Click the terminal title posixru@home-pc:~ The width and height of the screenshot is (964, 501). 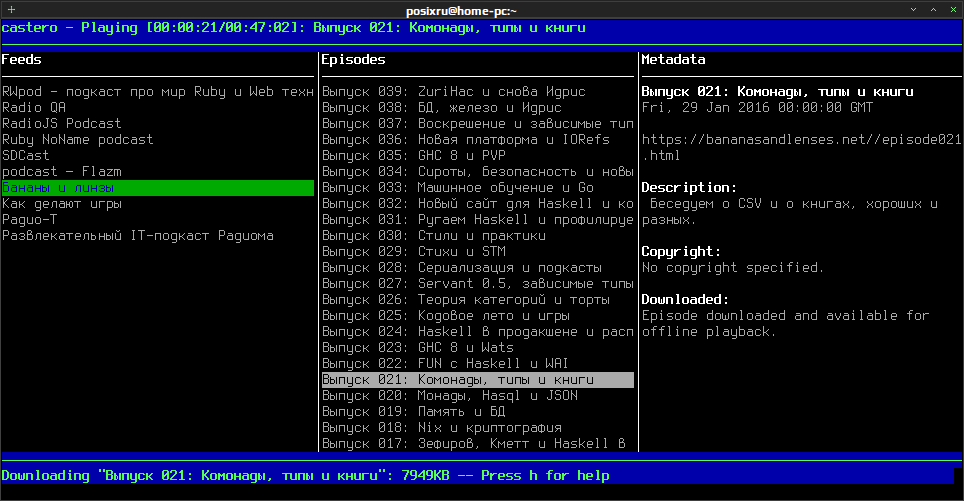click(461, 10)
